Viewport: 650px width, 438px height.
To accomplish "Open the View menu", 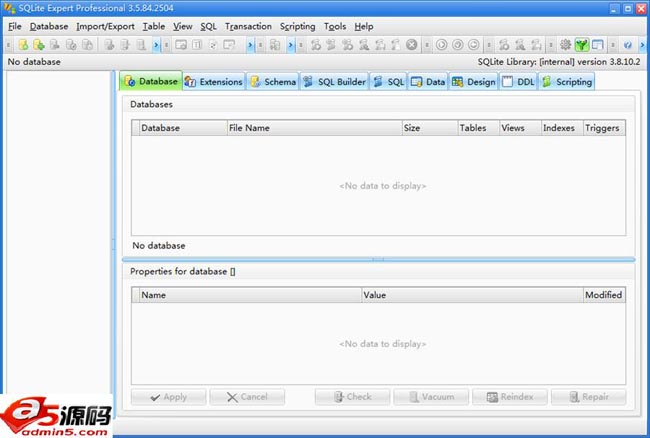I will tap(183, 27).
